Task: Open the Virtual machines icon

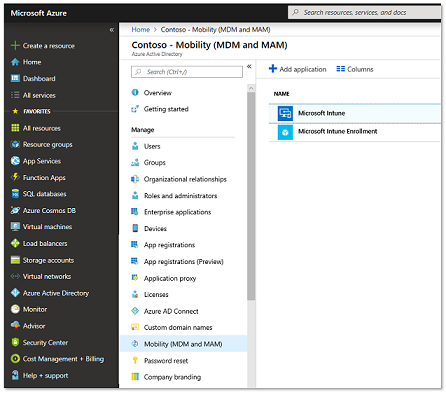Action: [x=15, y=227]
